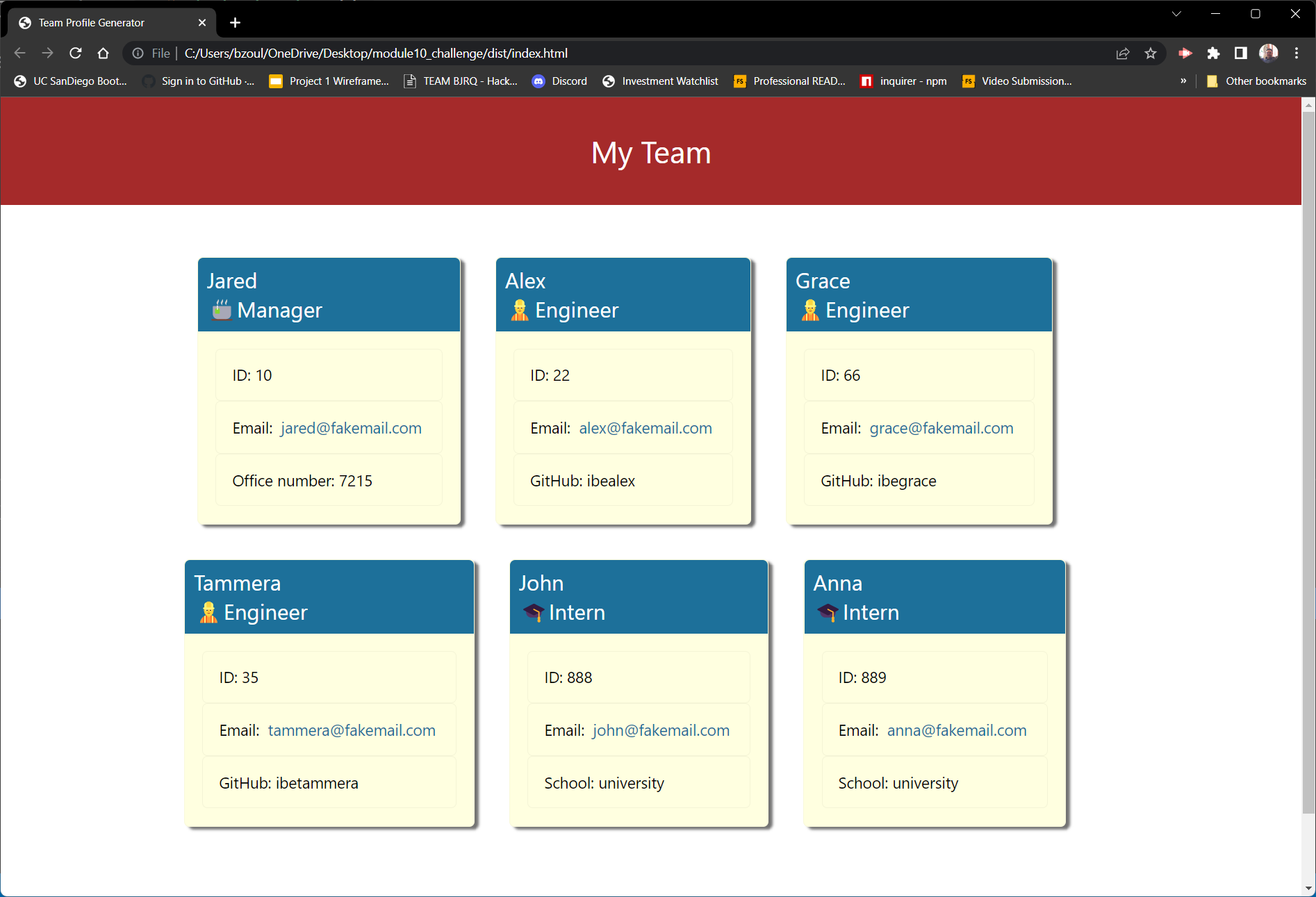Click the scrollbar down arrow
The width and height of the screenshot is (1316, 897).
tap(1308, 889)
